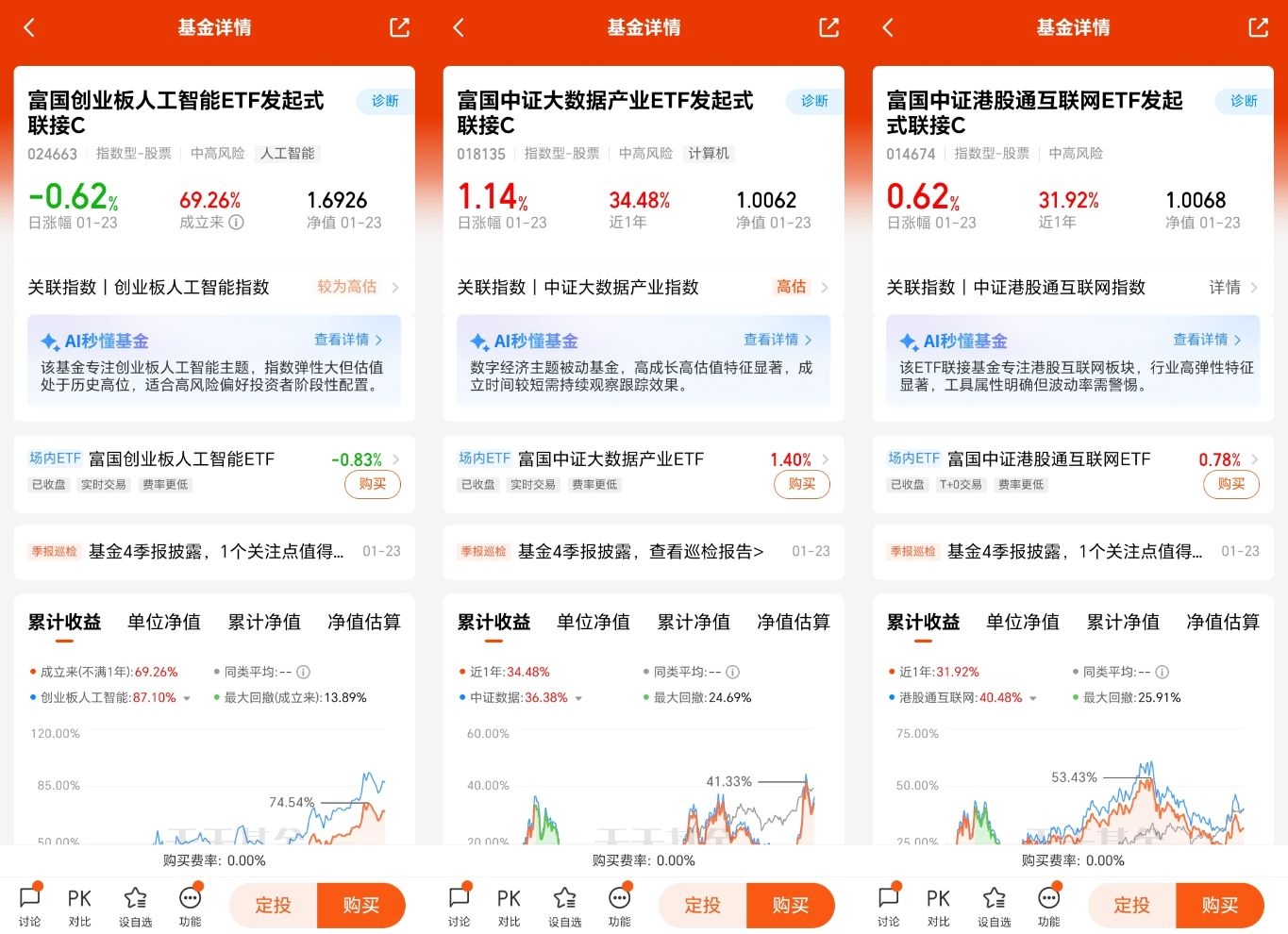Click 购买 button for 富国中证港股通互联网ETF 场内ETF

tap(1231, 484)
